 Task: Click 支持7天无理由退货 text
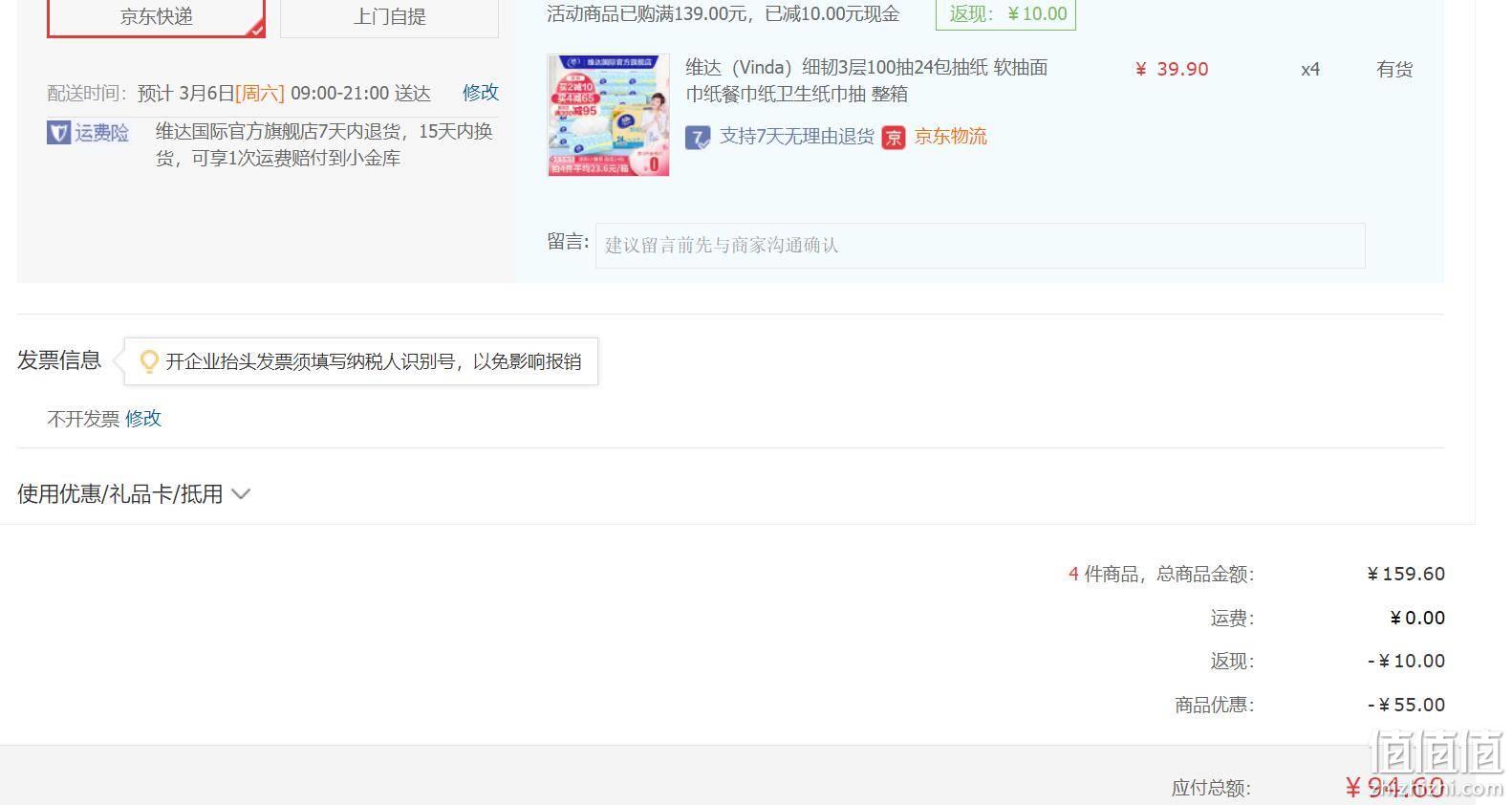pos(797,137)
